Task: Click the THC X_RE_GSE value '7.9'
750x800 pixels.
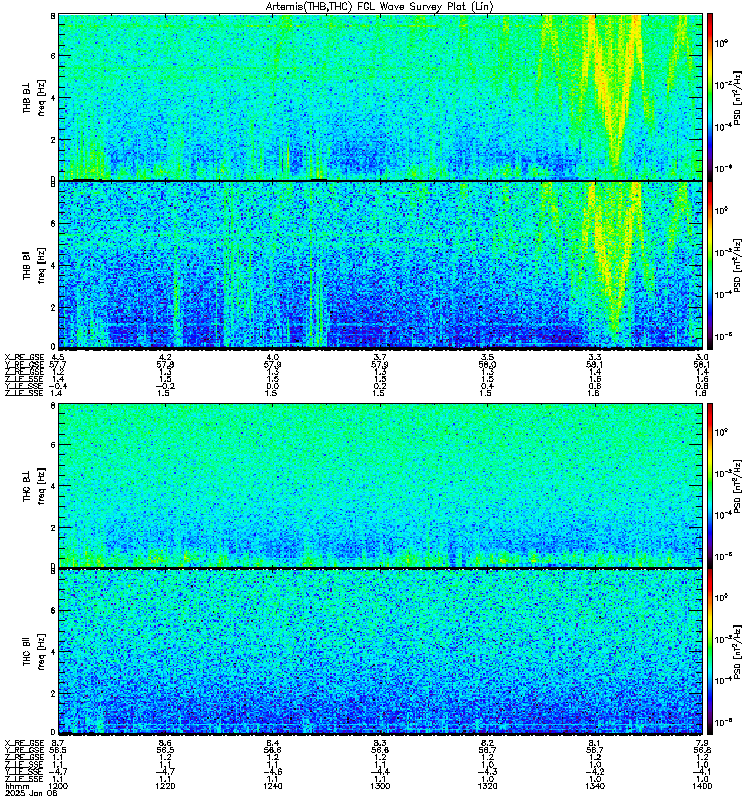Action: click(702, 743)
